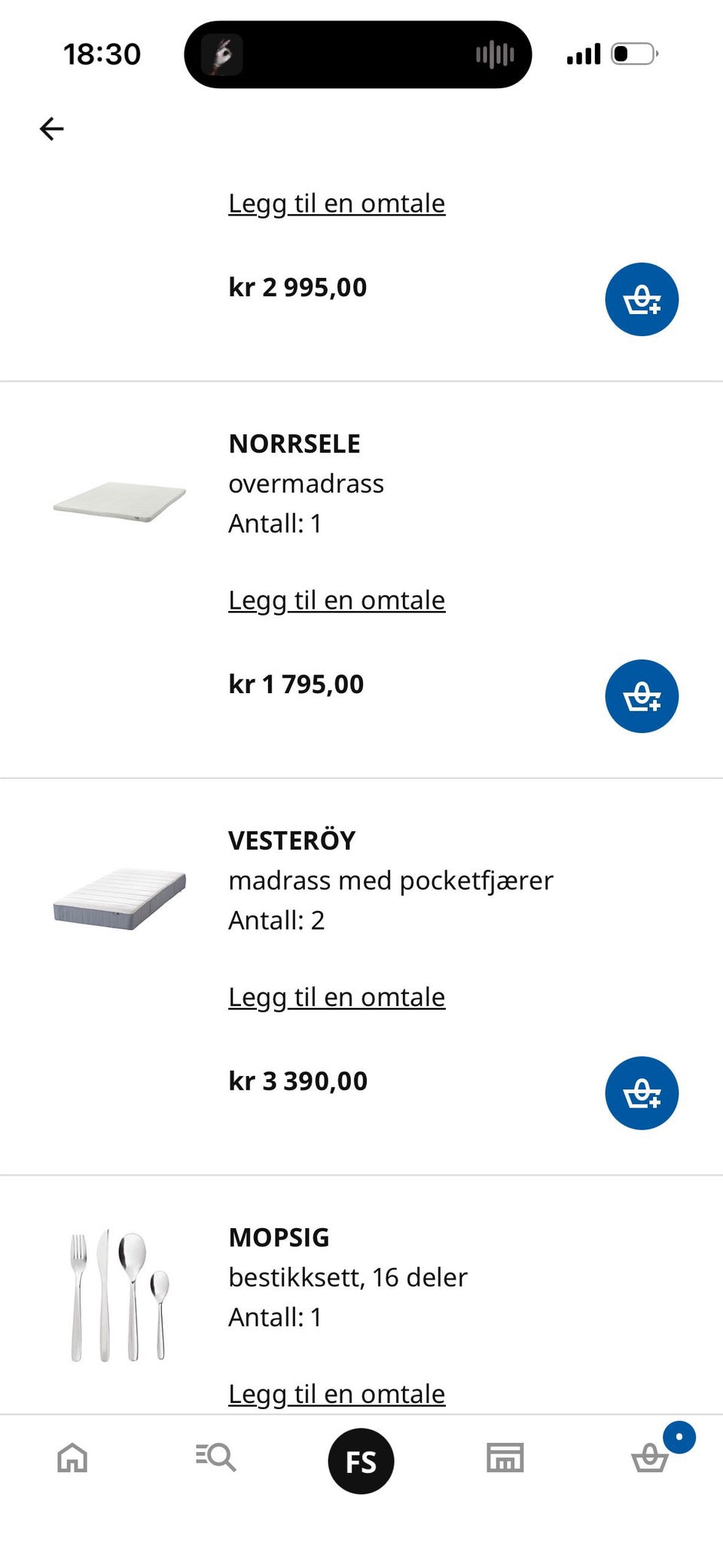Go back with the arrow icon
Image resolution: width=723 pixels, height=1568 pixels.
click(51, 129)
